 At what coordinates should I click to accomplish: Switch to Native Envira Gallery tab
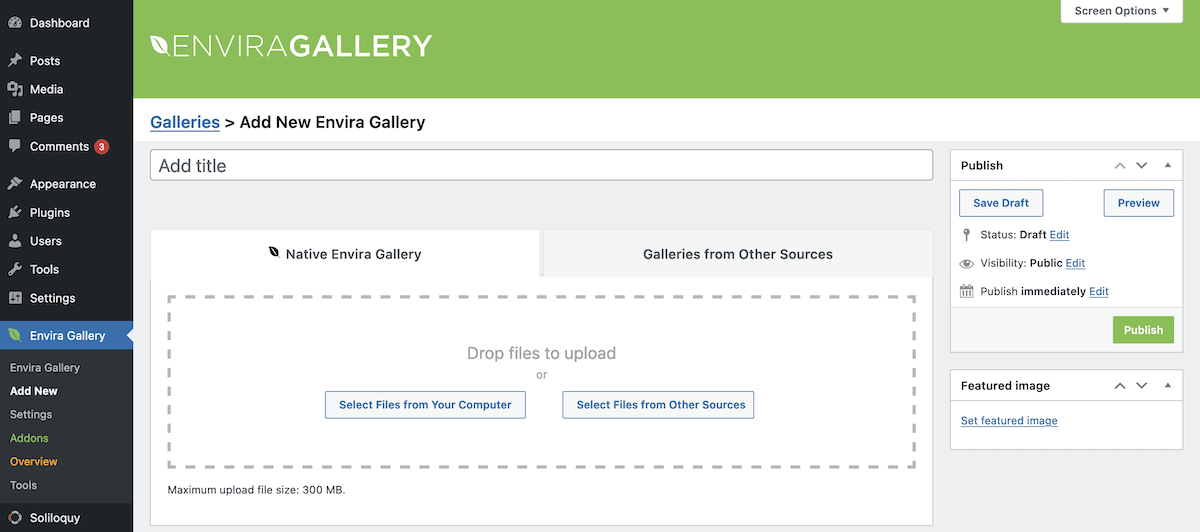(345, 253)
